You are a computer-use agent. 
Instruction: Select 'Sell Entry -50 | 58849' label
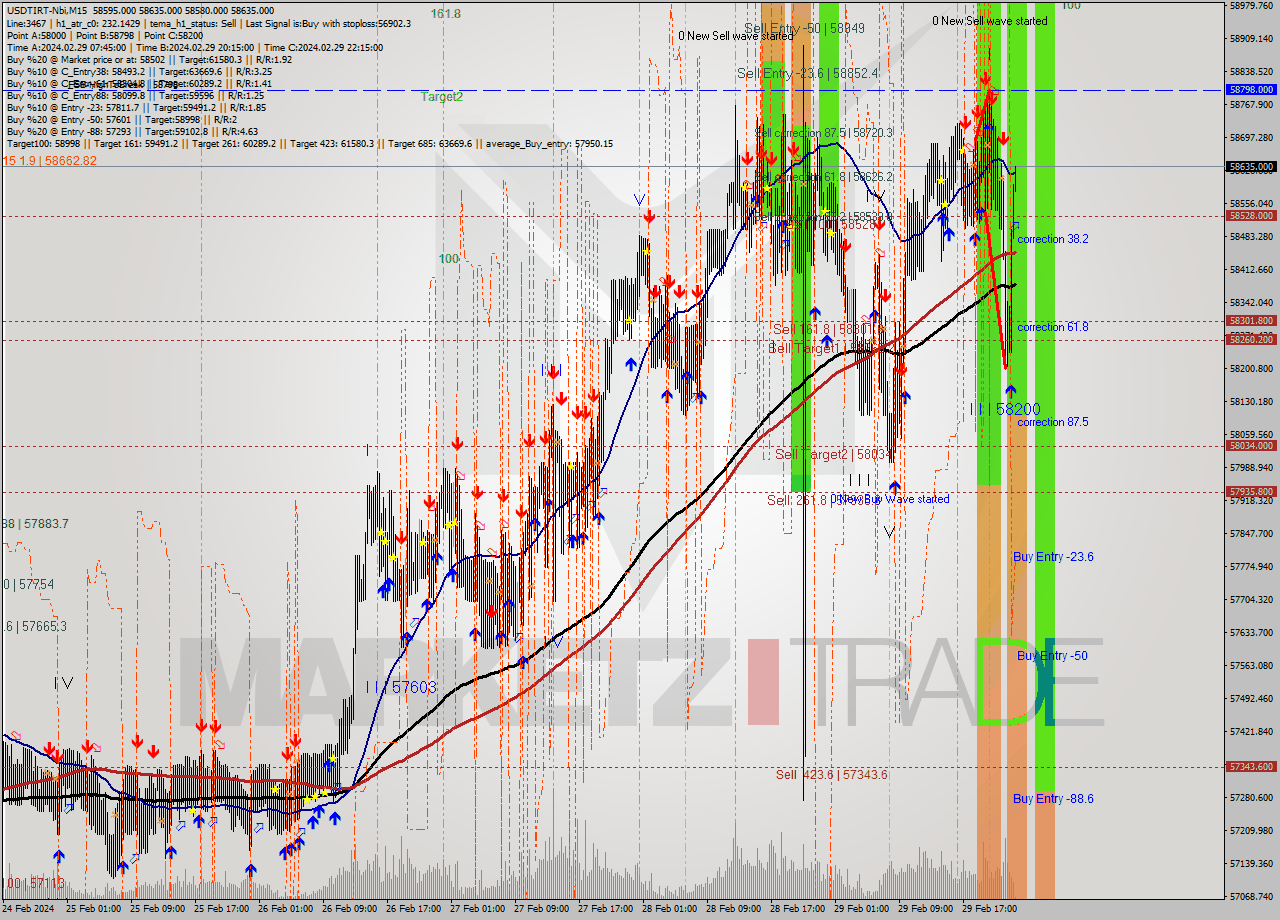click(805, 28)
